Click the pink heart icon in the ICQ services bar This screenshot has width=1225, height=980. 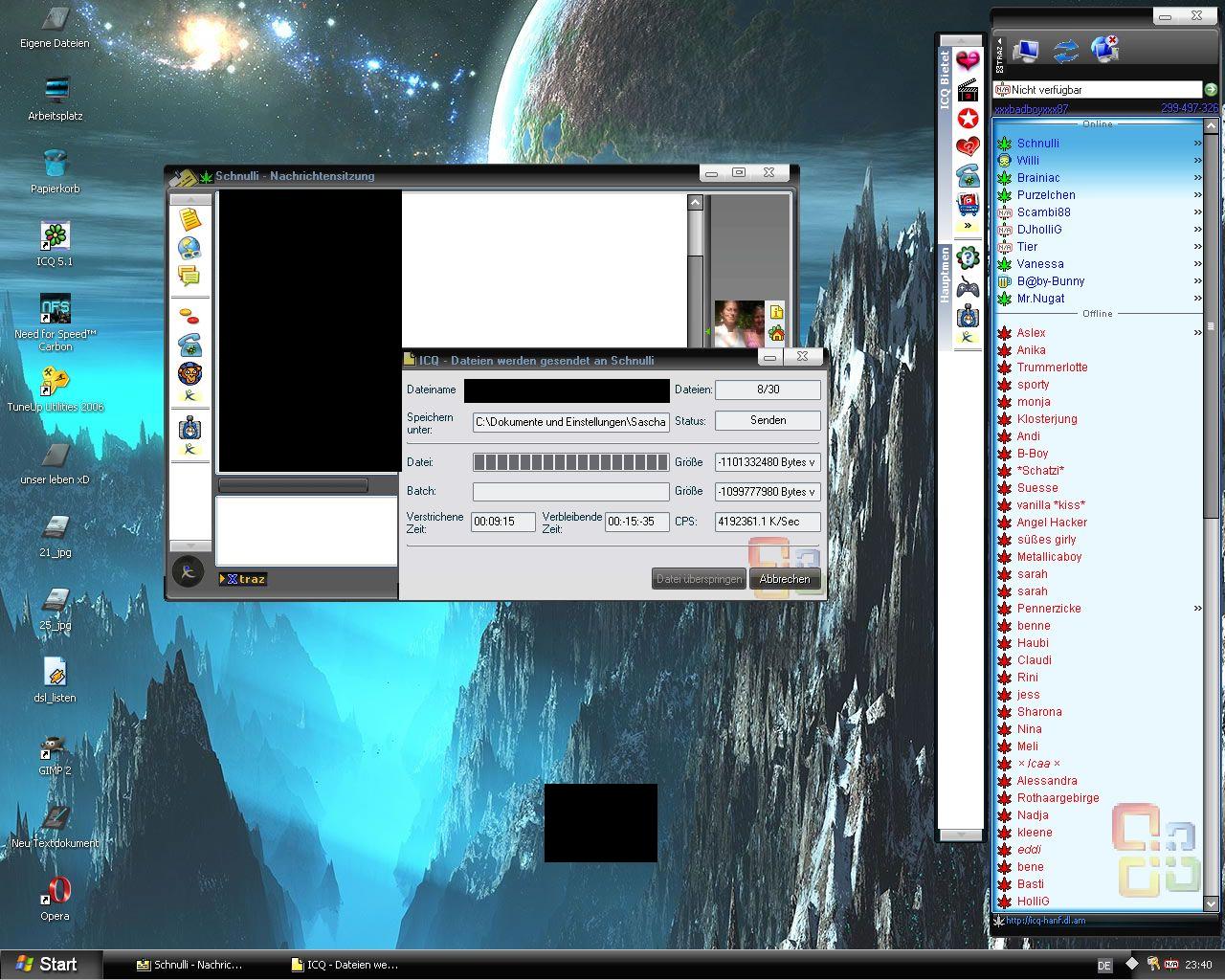click(x=968, y=61)
